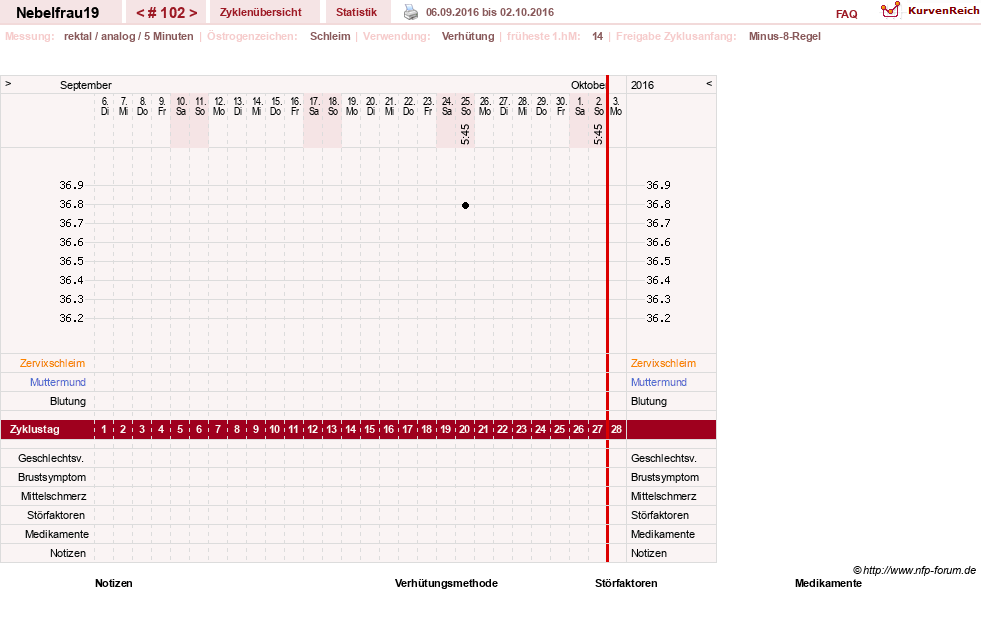This screenshot has height=642, width=981.
Task: Click the Muttermund label on the right
Action: (x=659, y=382)
